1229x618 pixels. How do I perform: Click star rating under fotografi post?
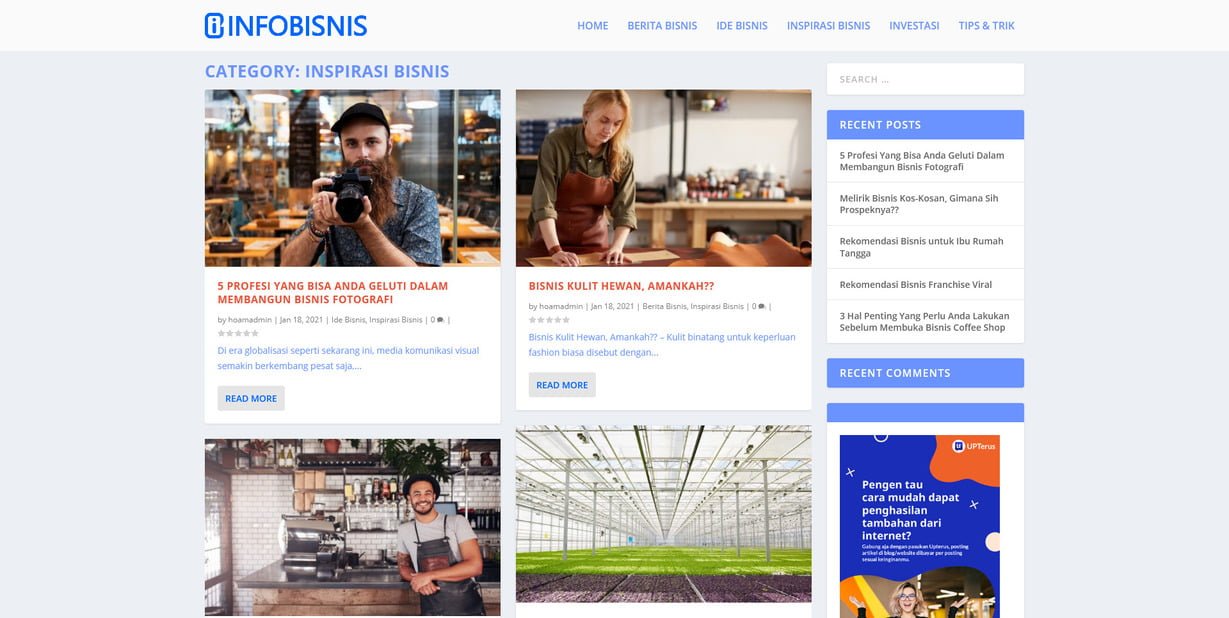[x=238, y=333]
